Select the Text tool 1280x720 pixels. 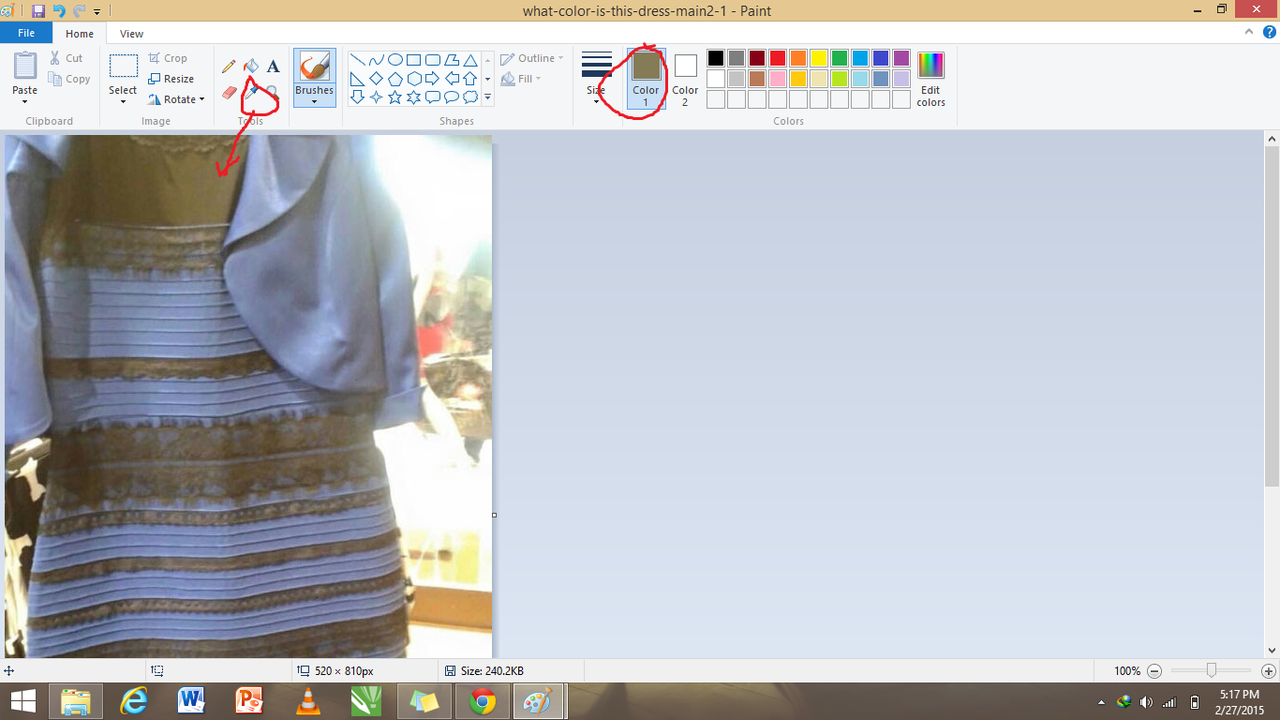coord(272,66)
